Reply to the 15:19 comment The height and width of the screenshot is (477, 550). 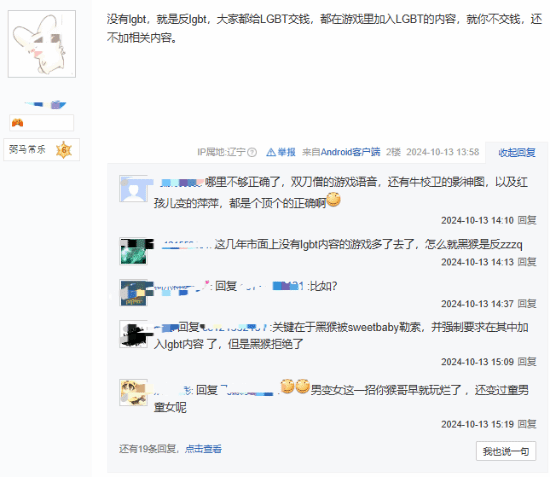click(x=527, y=424)
